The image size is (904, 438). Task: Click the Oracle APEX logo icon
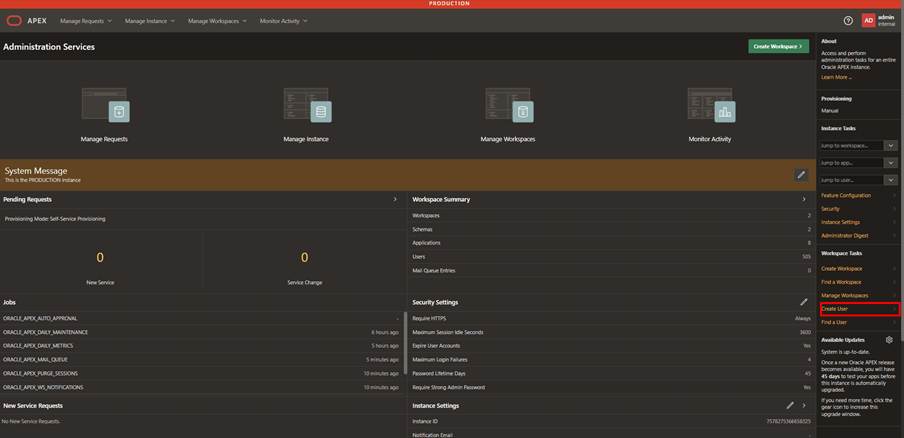pyautogui.click(x=14, y=21)
